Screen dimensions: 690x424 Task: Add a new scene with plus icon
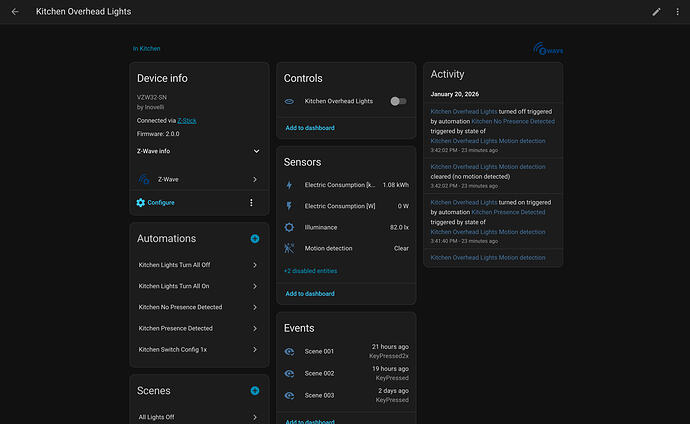255,391
